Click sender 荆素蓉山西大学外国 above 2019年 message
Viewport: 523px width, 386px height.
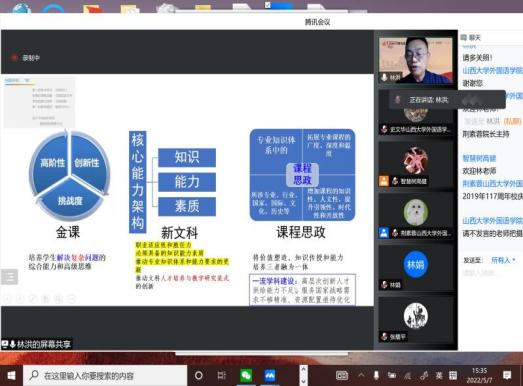click(492, 183)
